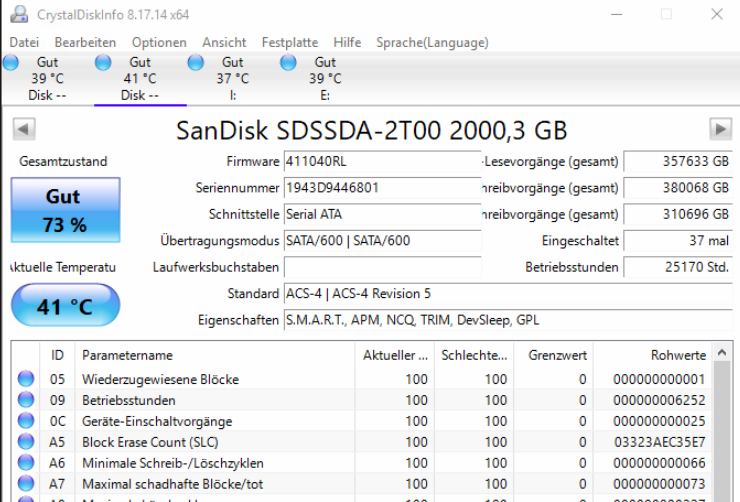The image size is (740, 502).
Task: Click the Gut 73 % health status button
Action: tap(66, 210)
